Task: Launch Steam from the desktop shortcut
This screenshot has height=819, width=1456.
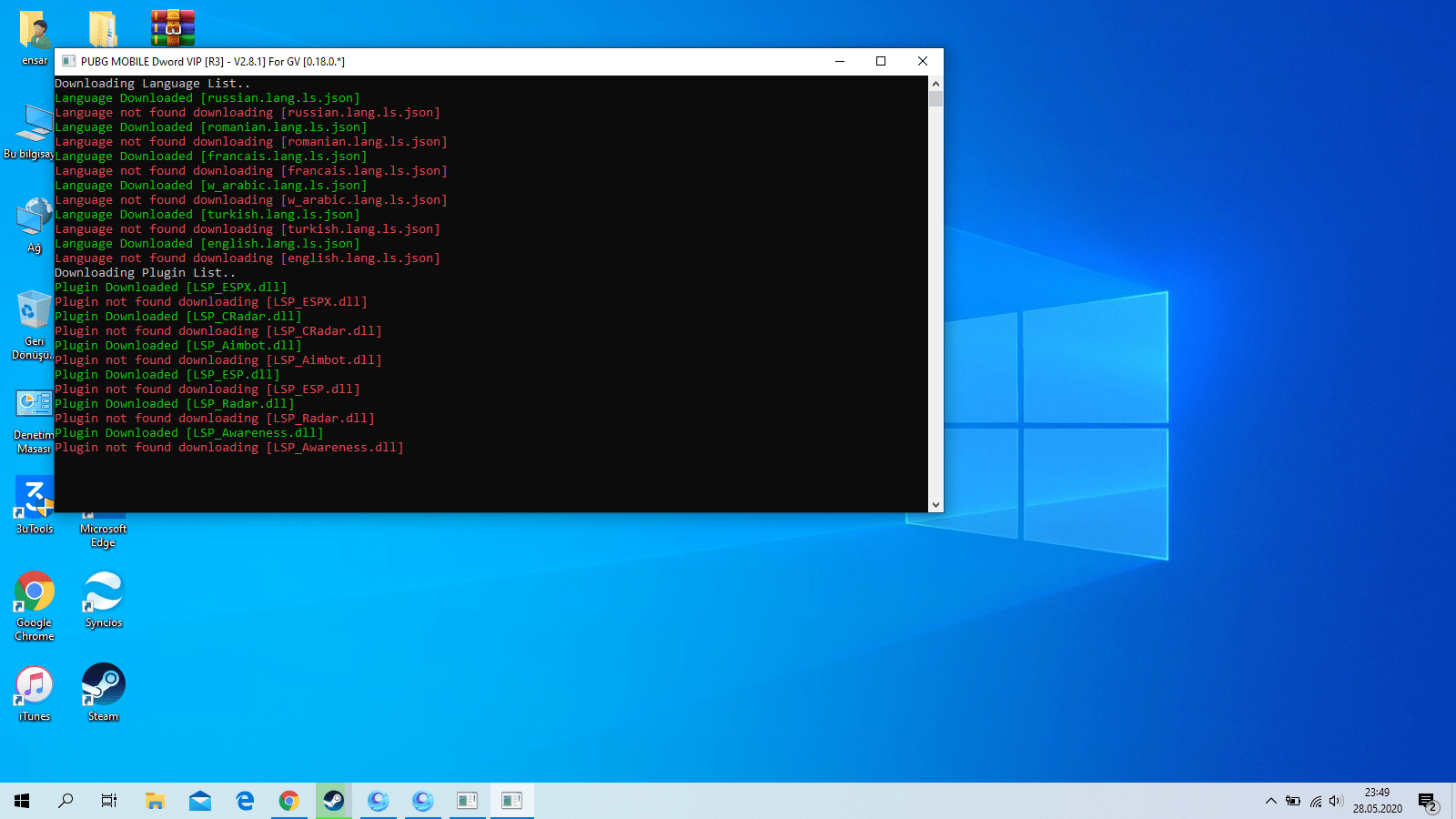Action: tap(103, 693)
